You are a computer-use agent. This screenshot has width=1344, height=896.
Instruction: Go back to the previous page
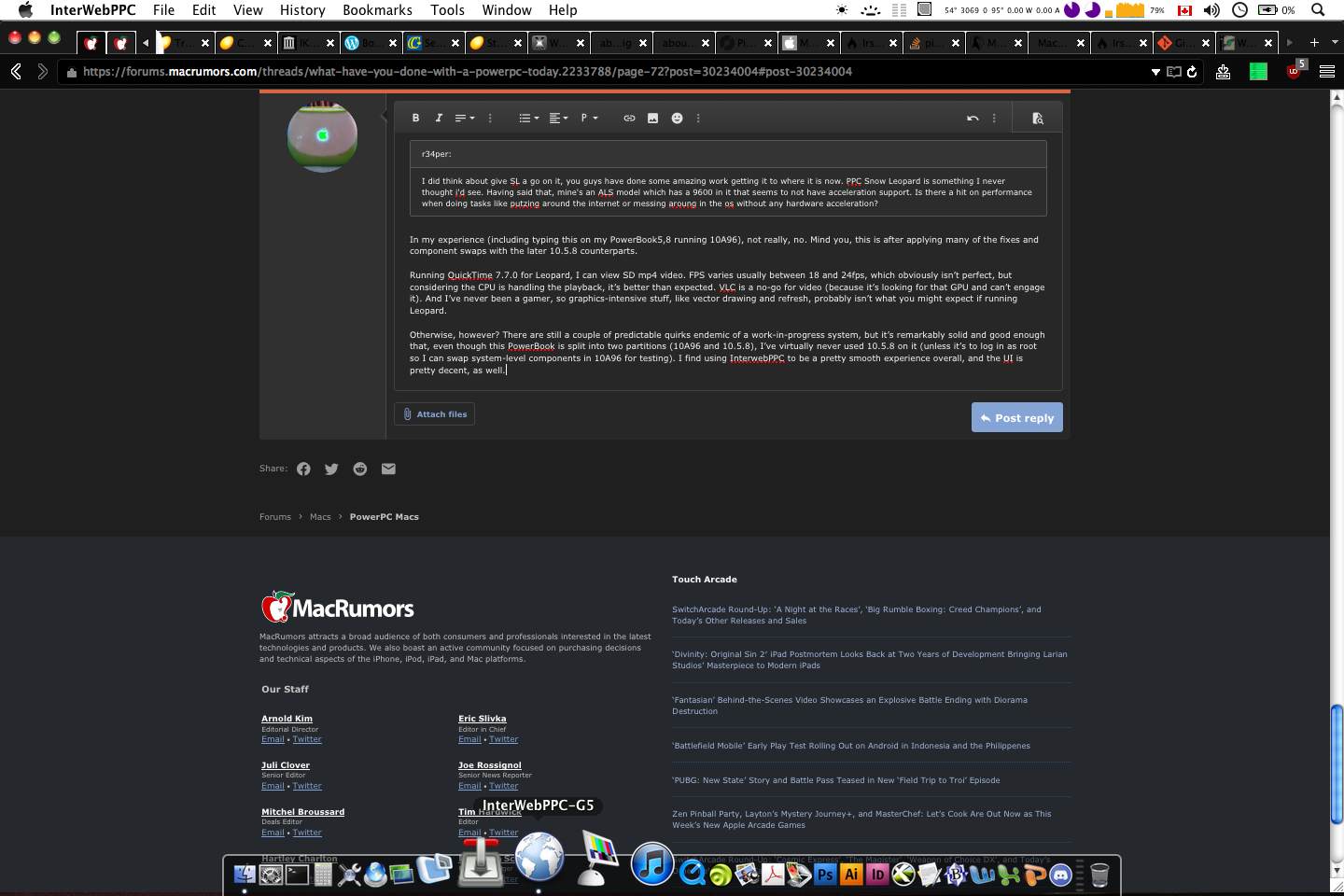[16, 72]
